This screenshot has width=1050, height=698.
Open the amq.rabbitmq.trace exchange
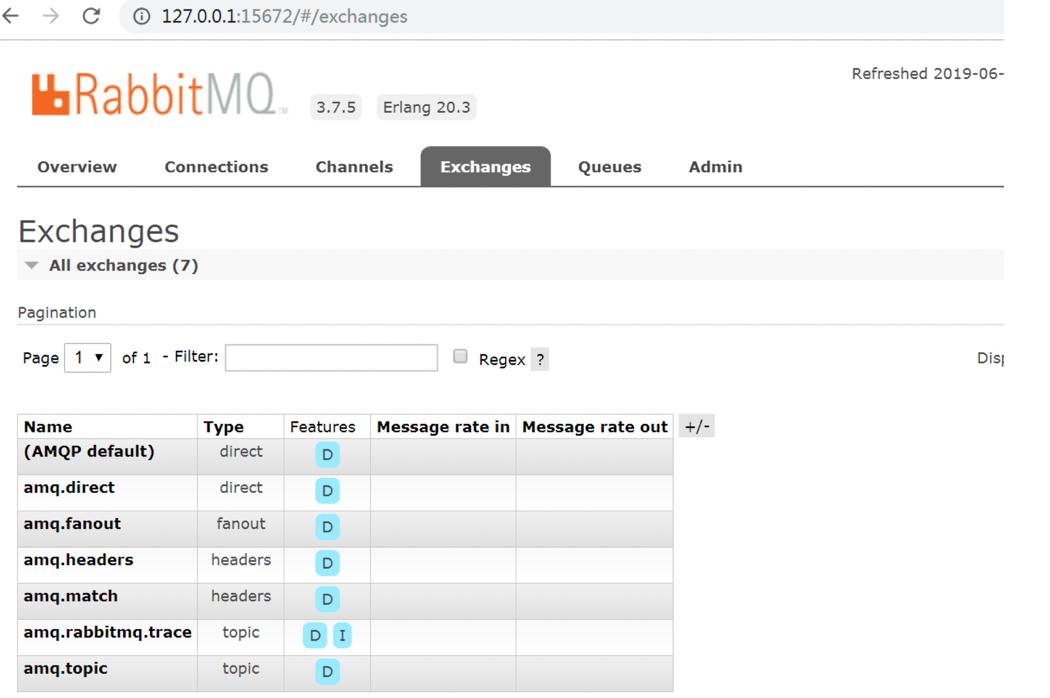(x=107, y=632)
